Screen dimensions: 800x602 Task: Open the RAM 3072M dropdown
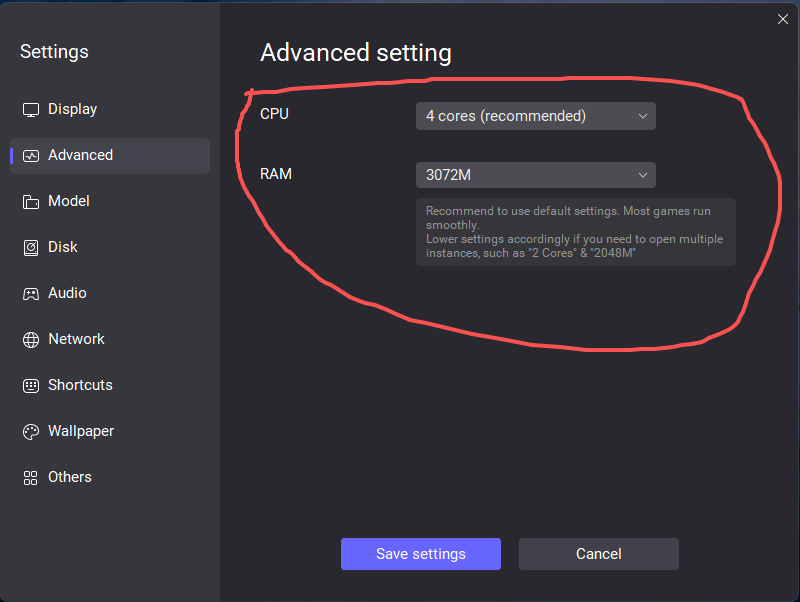pos(535,175)
